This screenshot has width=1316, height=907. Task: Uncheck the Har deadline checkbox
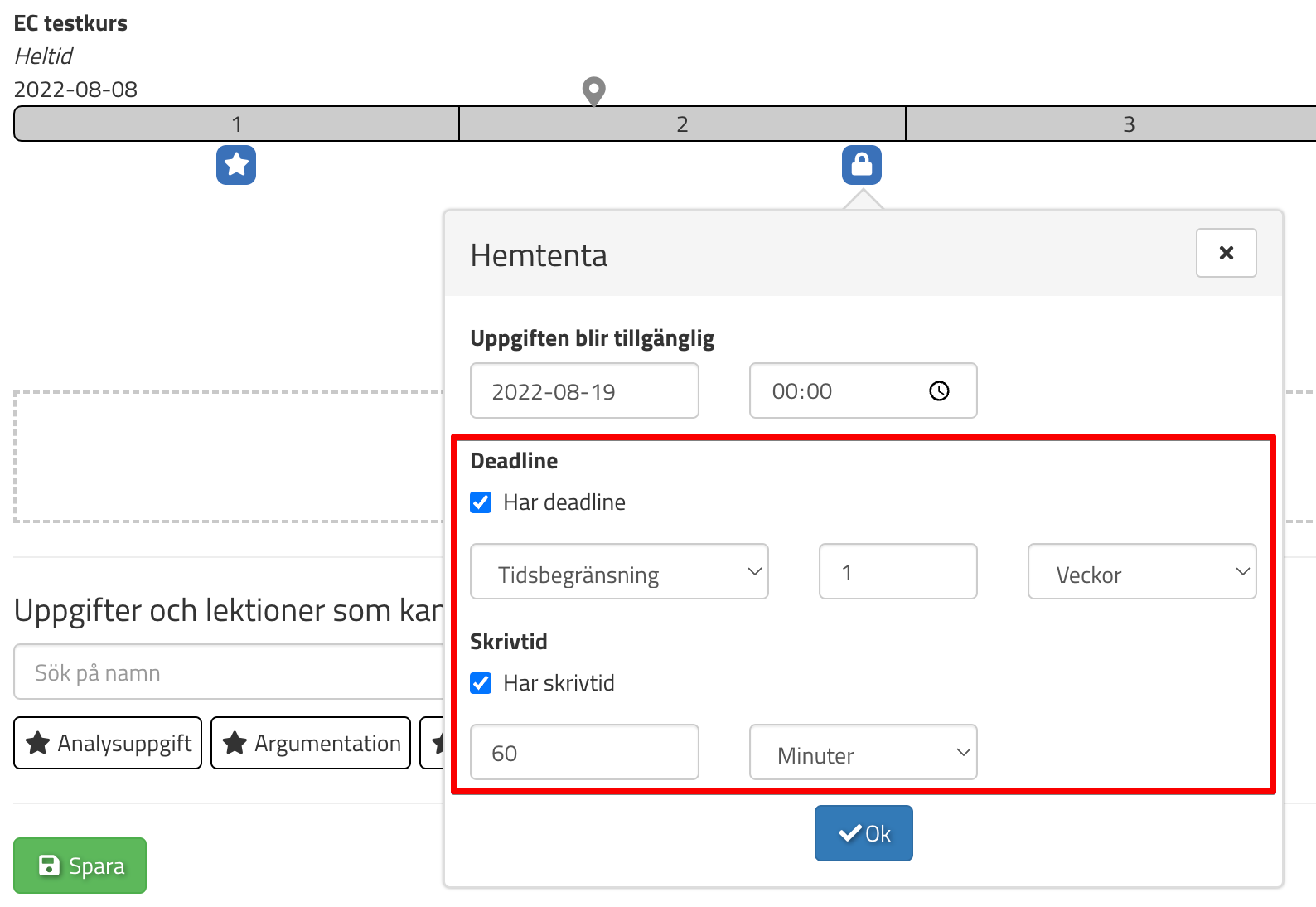pyautogui.click(x=481, y=502)
